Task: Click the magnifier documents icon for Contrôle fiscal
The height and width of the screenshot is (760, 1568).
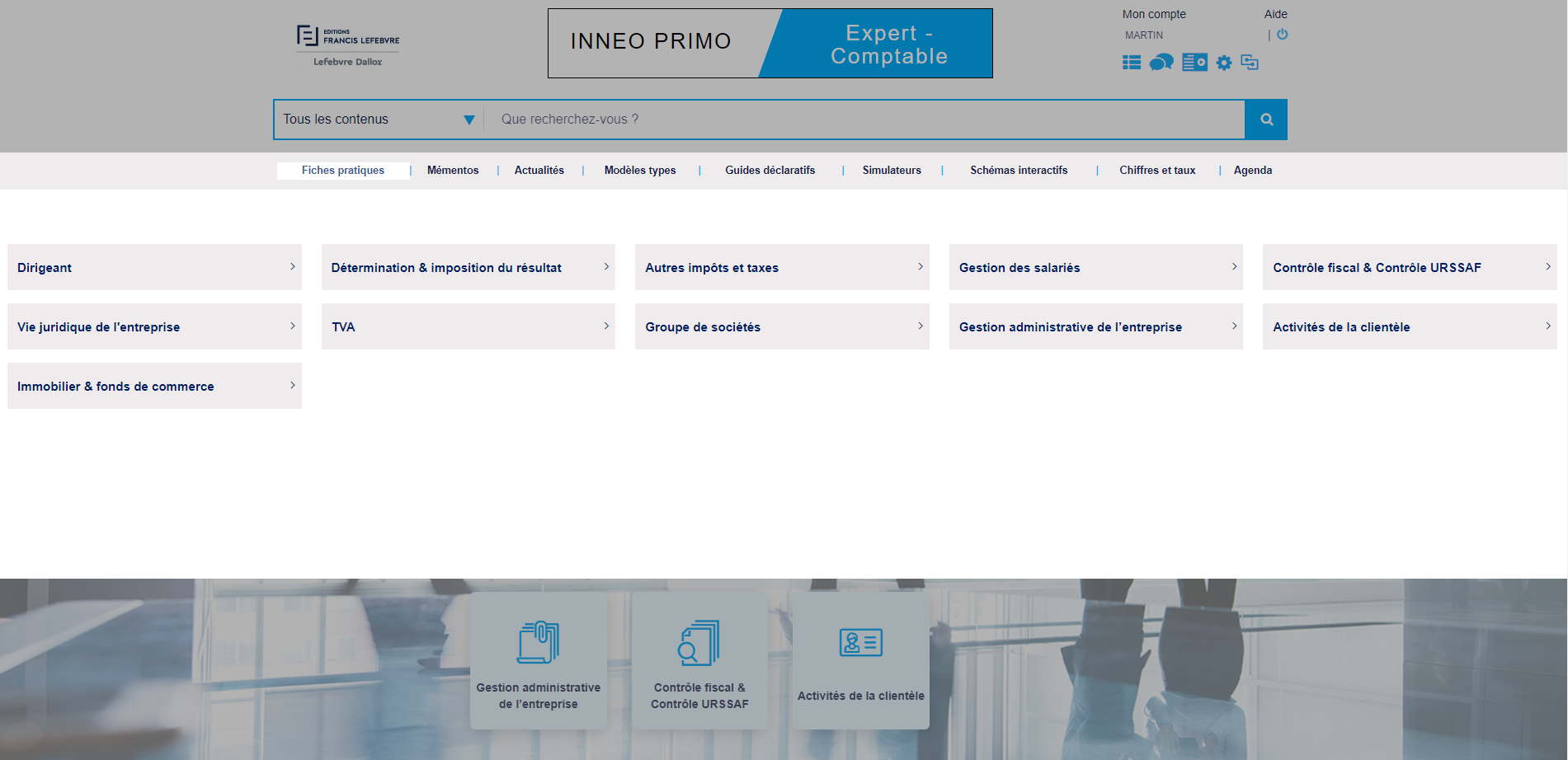Action: [699, 642]
